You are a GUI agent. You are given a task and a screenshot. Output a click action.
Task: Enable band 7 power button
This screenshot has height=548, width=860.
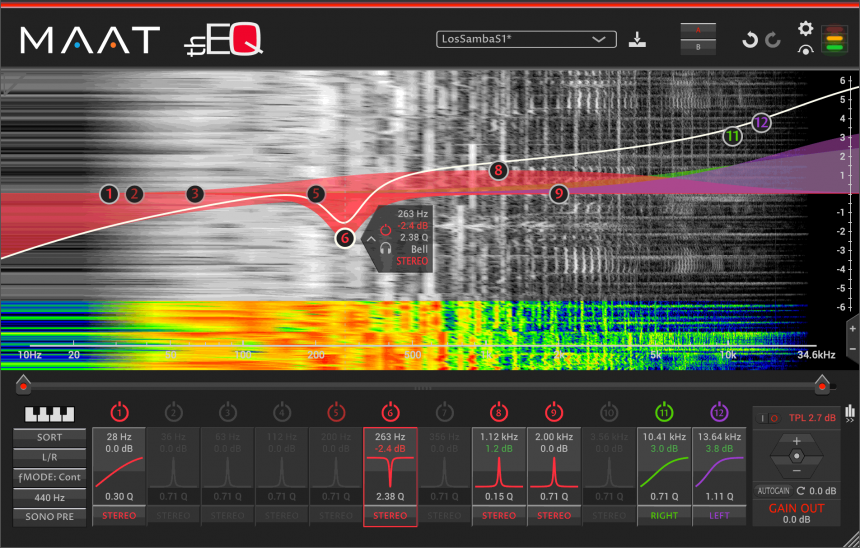[444, 412]
